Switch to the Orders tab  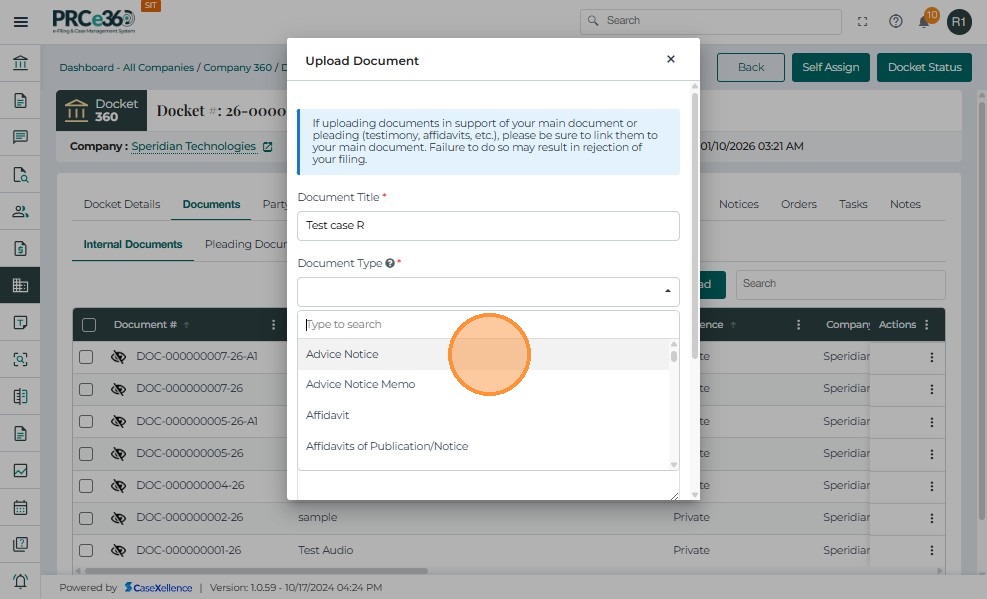[x=798, y=204]
